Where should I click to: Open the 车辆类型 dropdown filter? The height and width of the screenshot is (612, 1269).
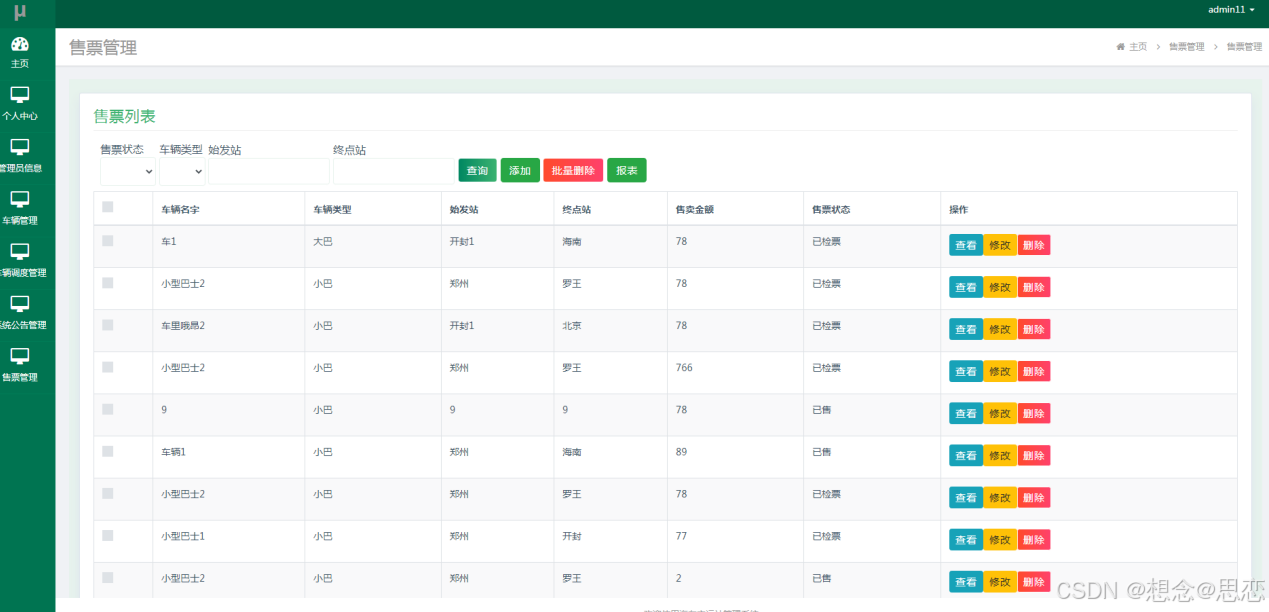tap(182, 172)
